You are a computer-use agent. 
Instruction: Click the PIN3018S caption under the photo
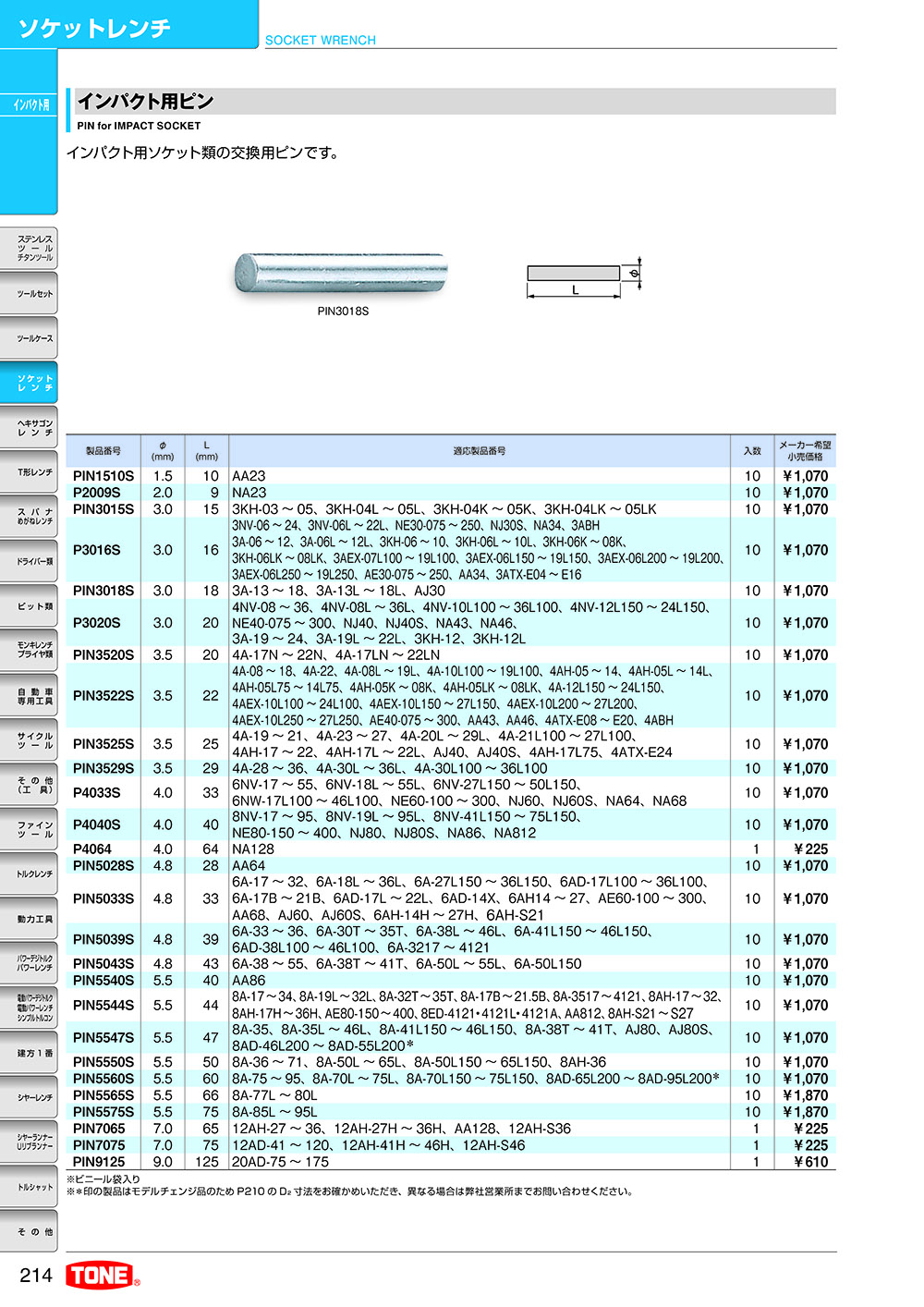(x=343, y=311)
